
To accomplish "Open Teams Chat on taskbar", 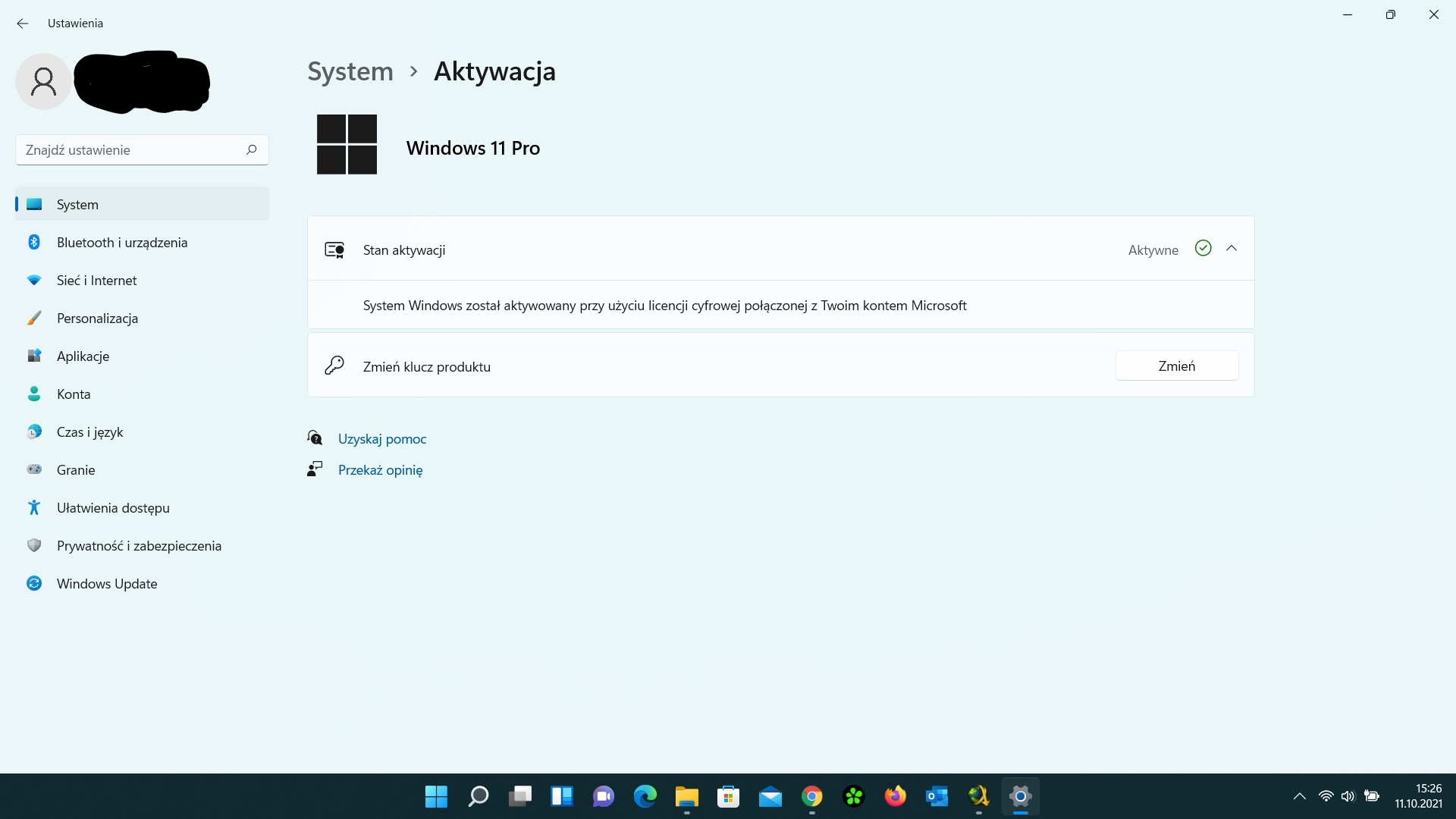I will pos(603,796).
